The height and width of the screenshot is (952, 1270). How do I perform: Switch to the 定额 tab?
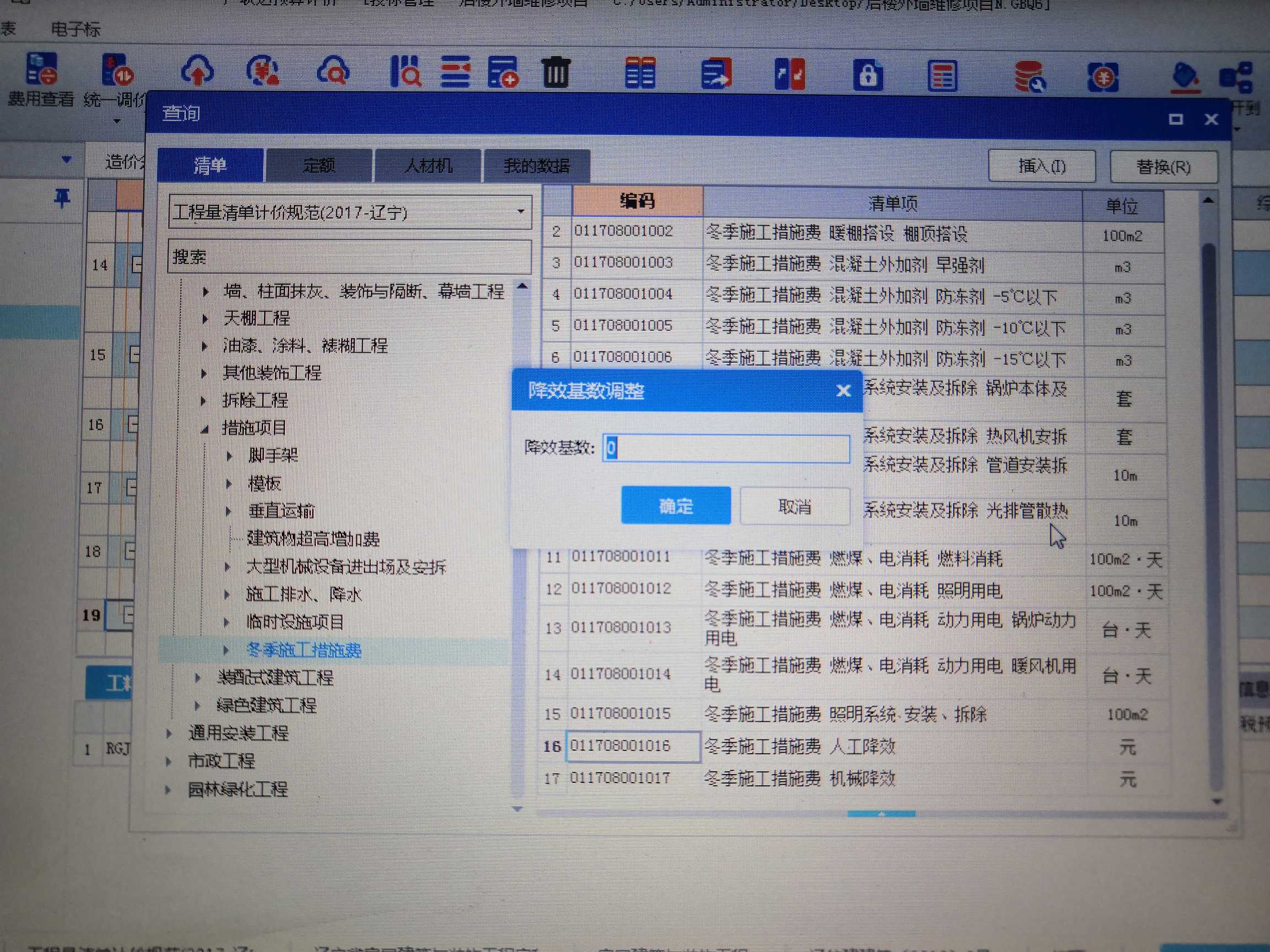pos(319,166)
